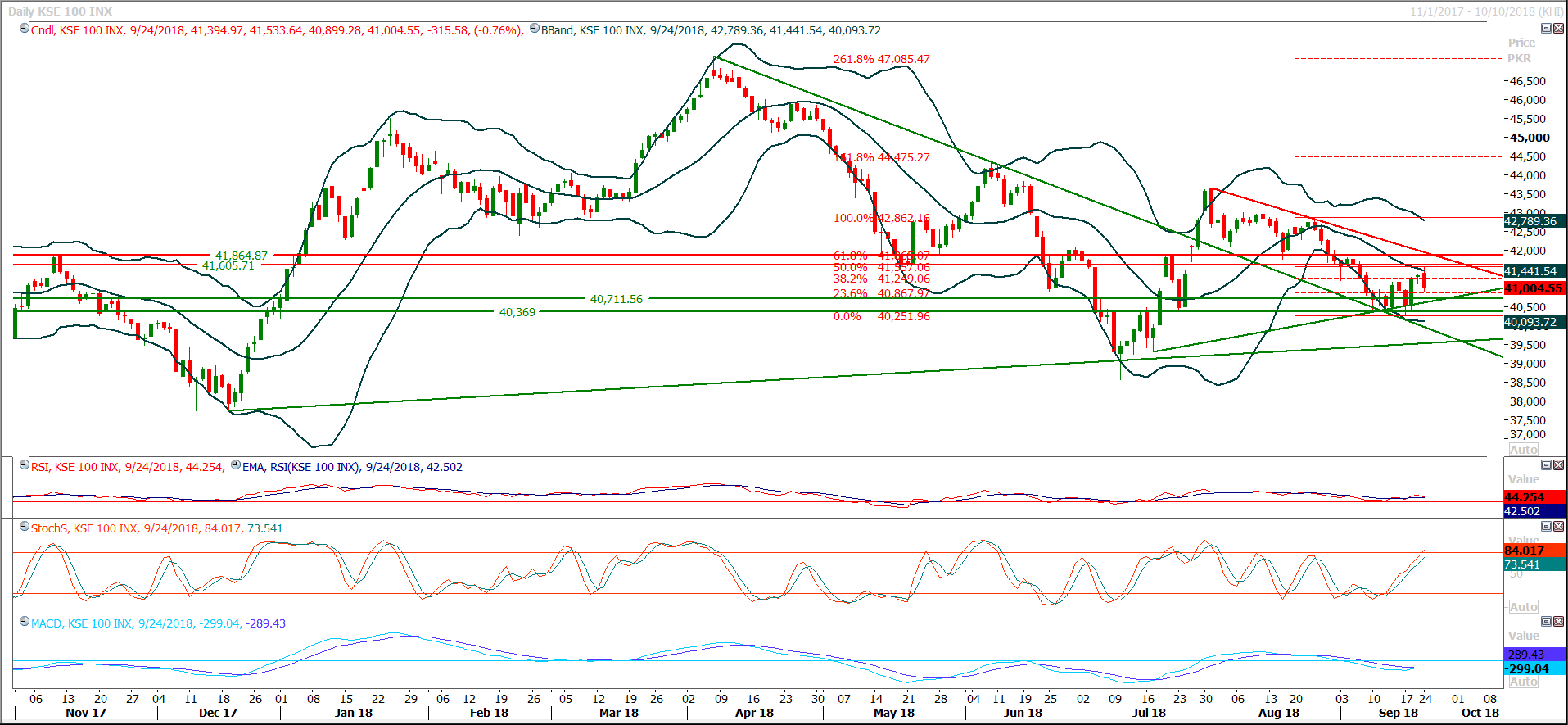The image size is (1568, 725).
Task: Click the Nov 17 month label on time axis
Action: (x=86, y=713)
